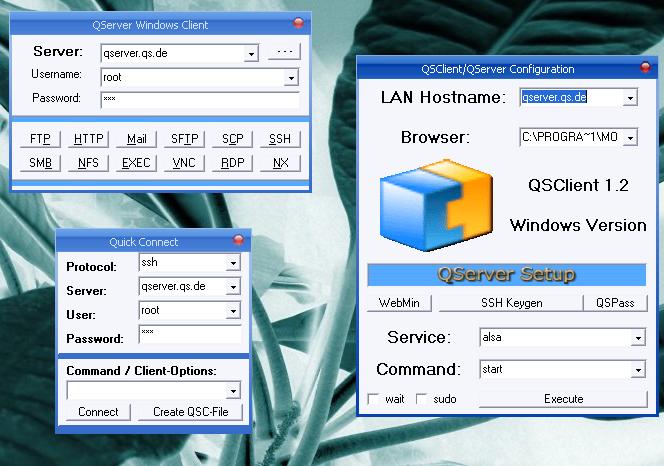Open the Browser path dropdown
Viewport: 664px width, 466px height.
(x=630, y=138)
